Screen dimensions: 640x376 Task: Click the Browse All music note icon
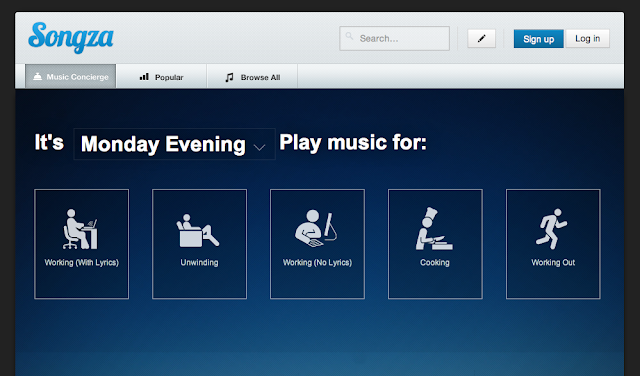pyautogui.click(x=229, y=77)
